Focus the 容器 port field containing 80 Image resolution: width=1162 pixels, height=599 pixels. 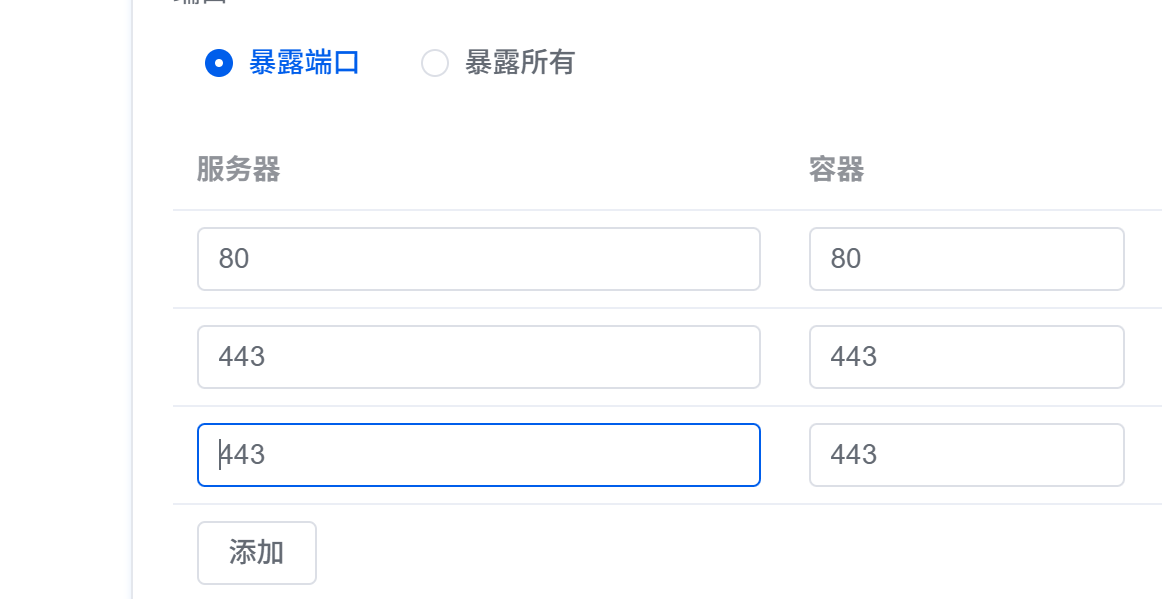(x=966, y=259)
